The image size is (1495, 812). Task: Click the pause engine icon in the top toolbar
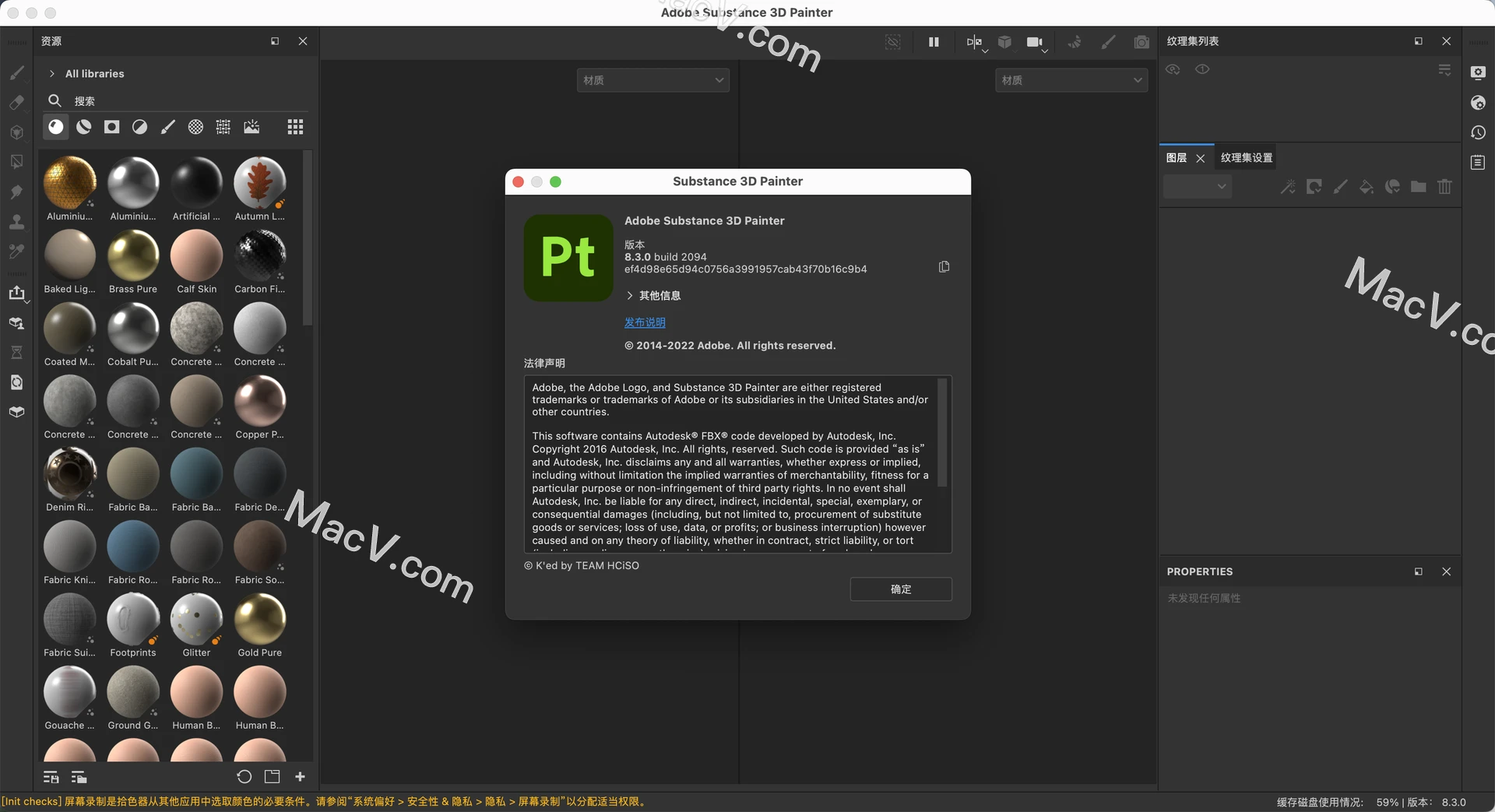pyautogui.click(x=934, y=42)
